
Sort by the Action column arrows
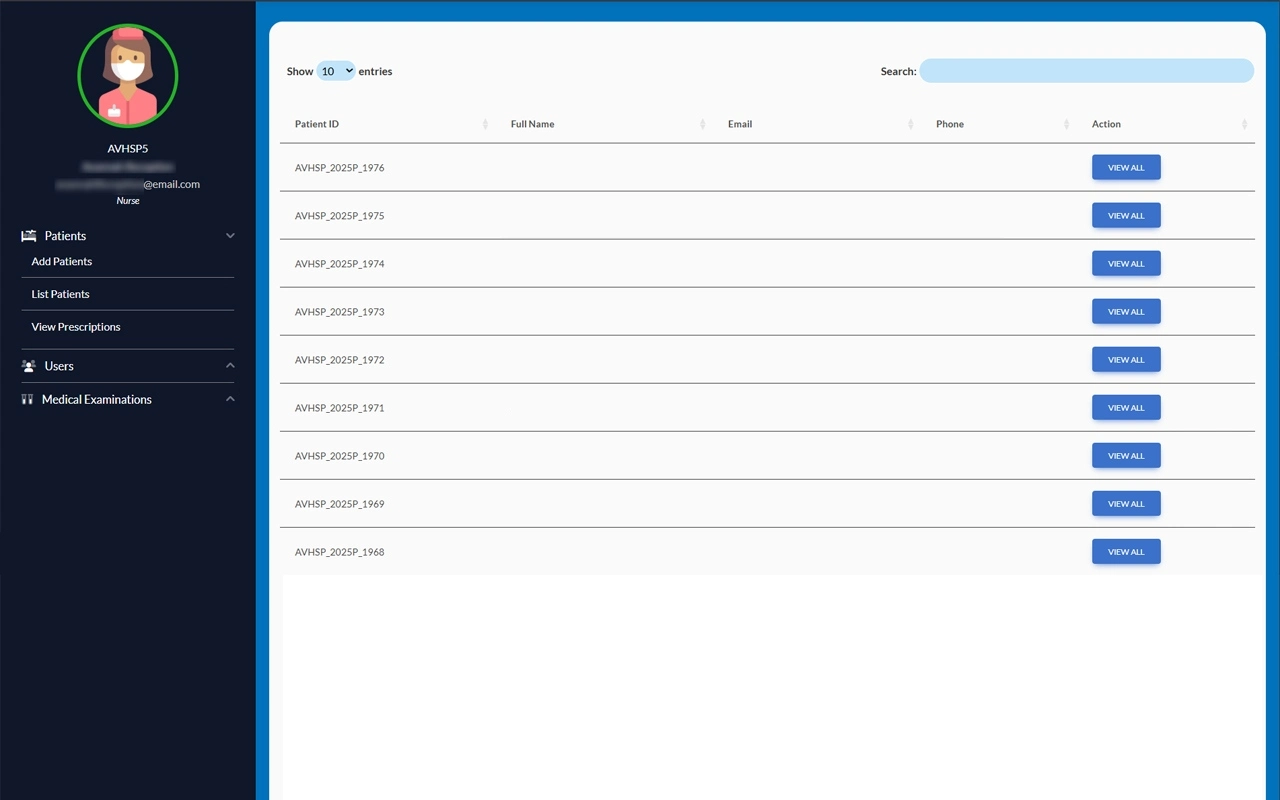point(1244,124)
